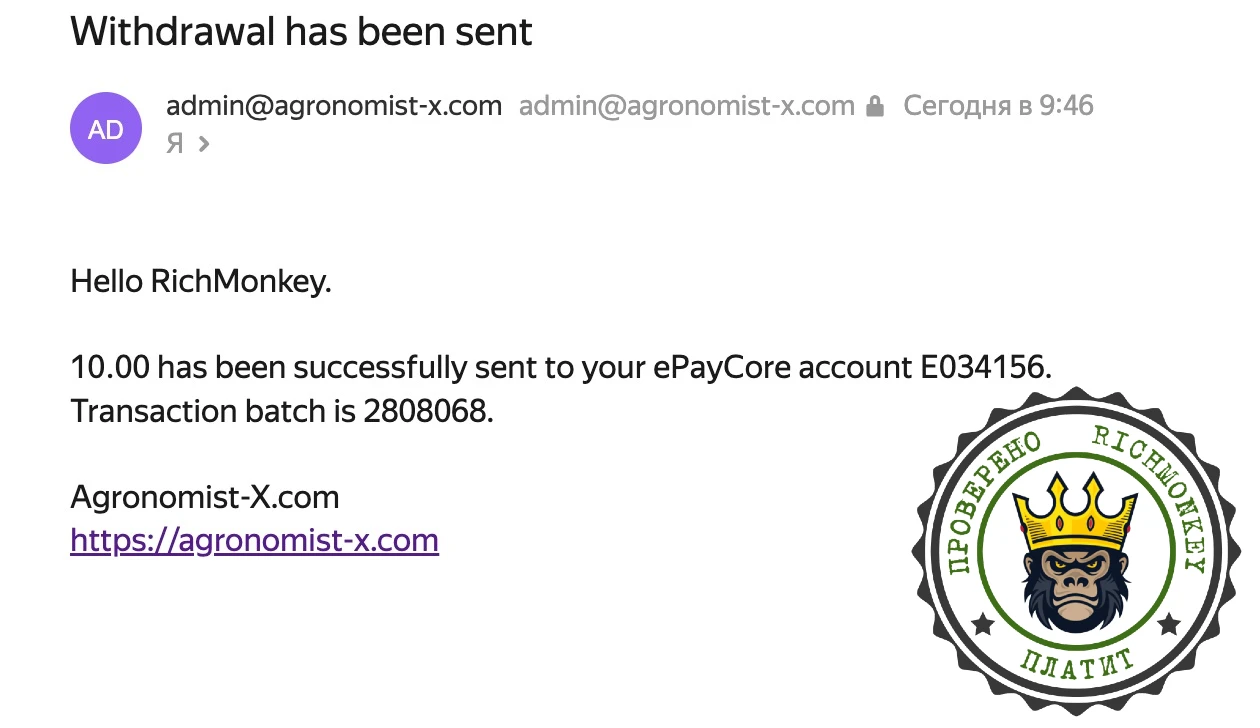Expand recipient details chevron next to Я
This screenshot has height=728, width=1260.
click(x=204, y=144)
